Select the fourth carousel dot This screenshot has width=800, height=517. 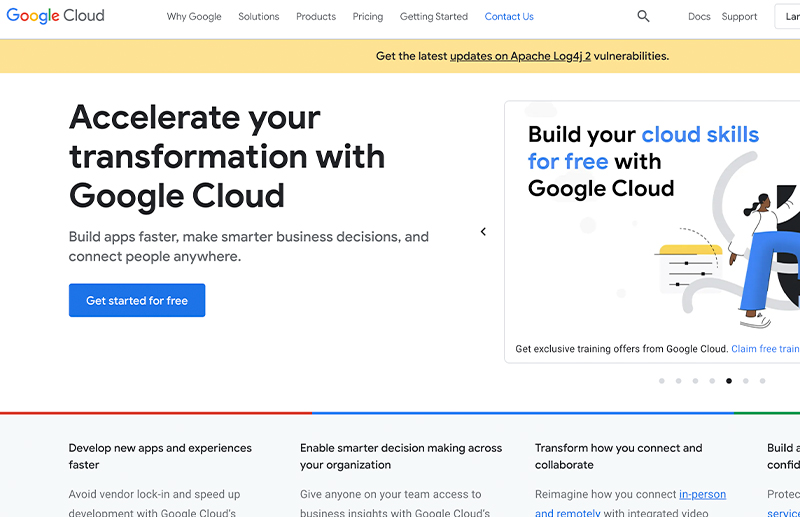[712, 381]
